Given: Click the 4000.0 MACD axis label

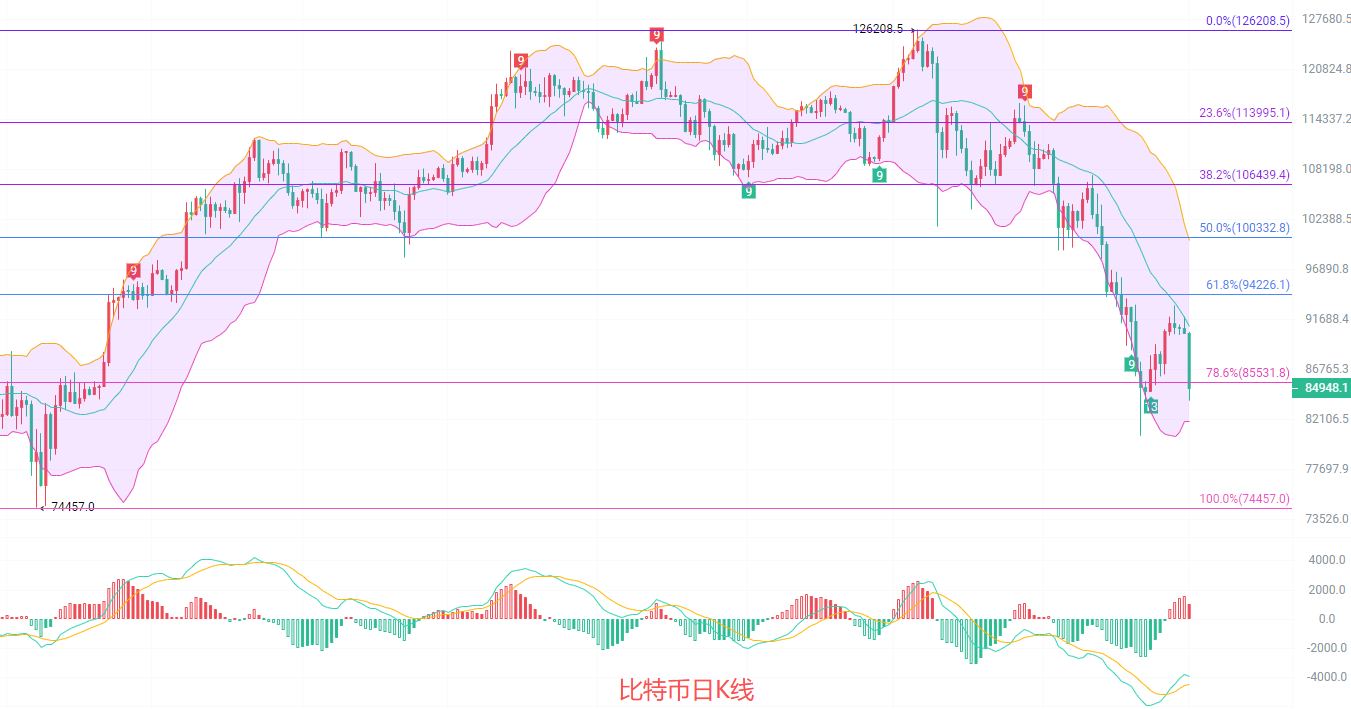Looking at the screenshot, I should coord(1327,560).
